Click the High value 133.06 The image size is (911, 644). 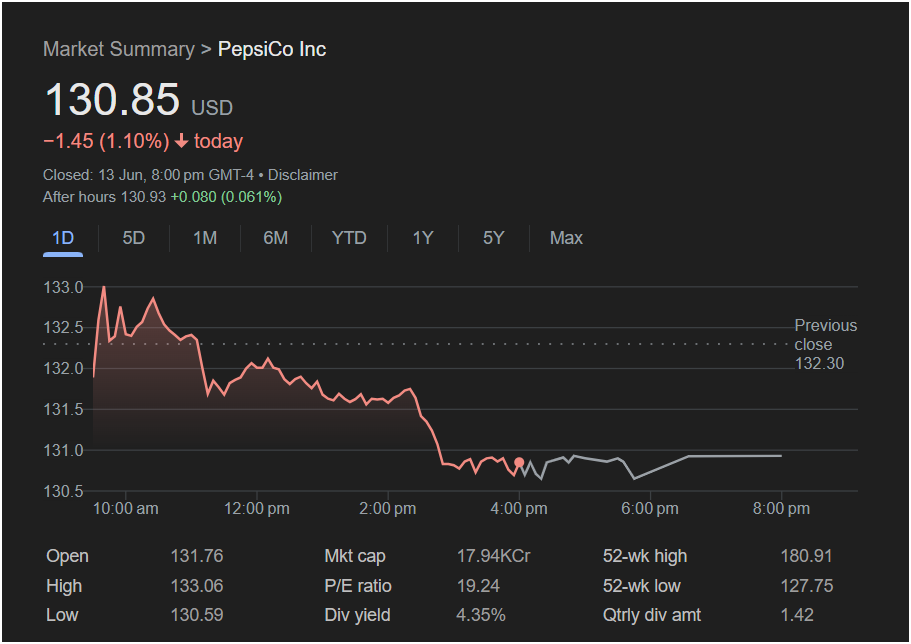point(197,586)
